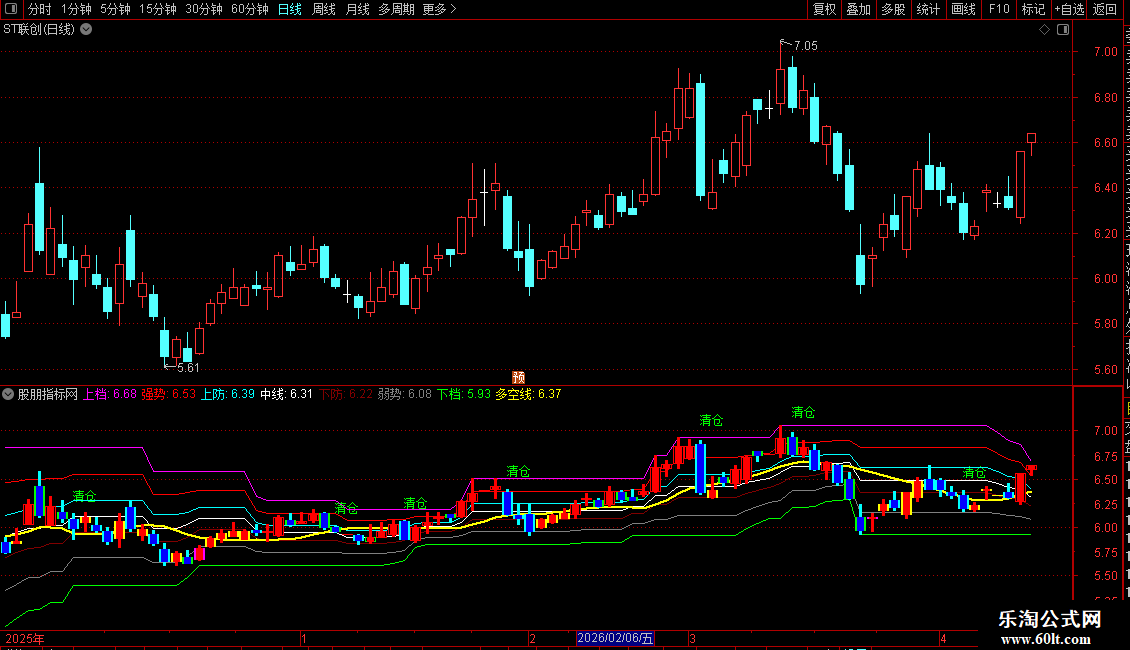The image size is (1130, 650).
Task: Click the 多股 multi-stock button
Action: point(893,9)
